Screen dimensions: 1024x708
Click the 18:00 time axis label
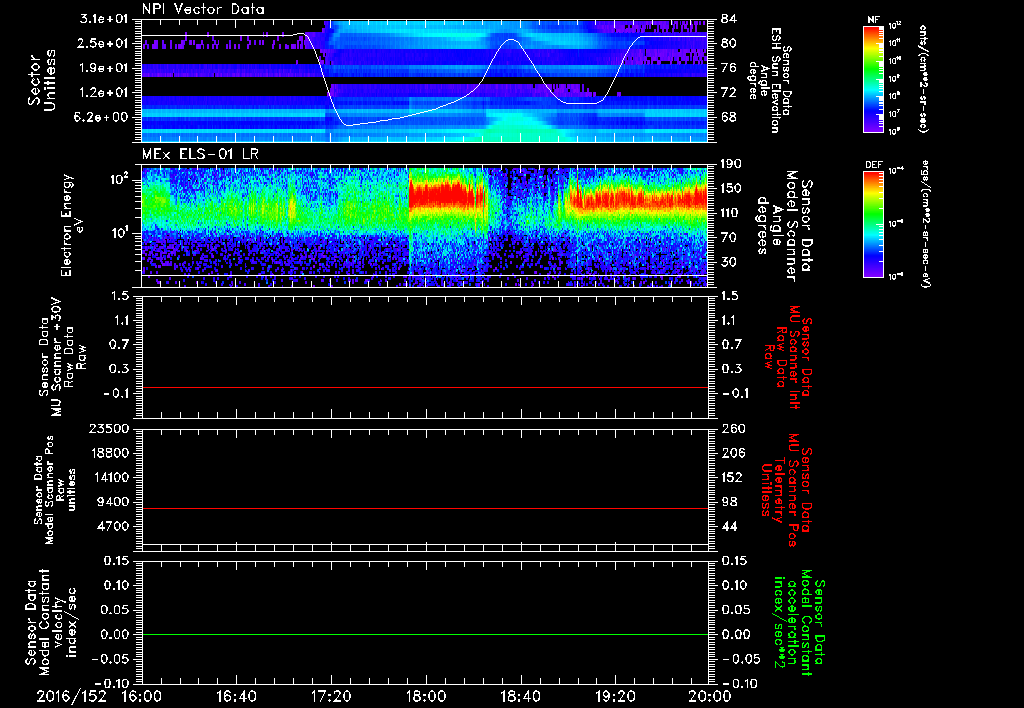pyautogui.click(x=426, y=696)
